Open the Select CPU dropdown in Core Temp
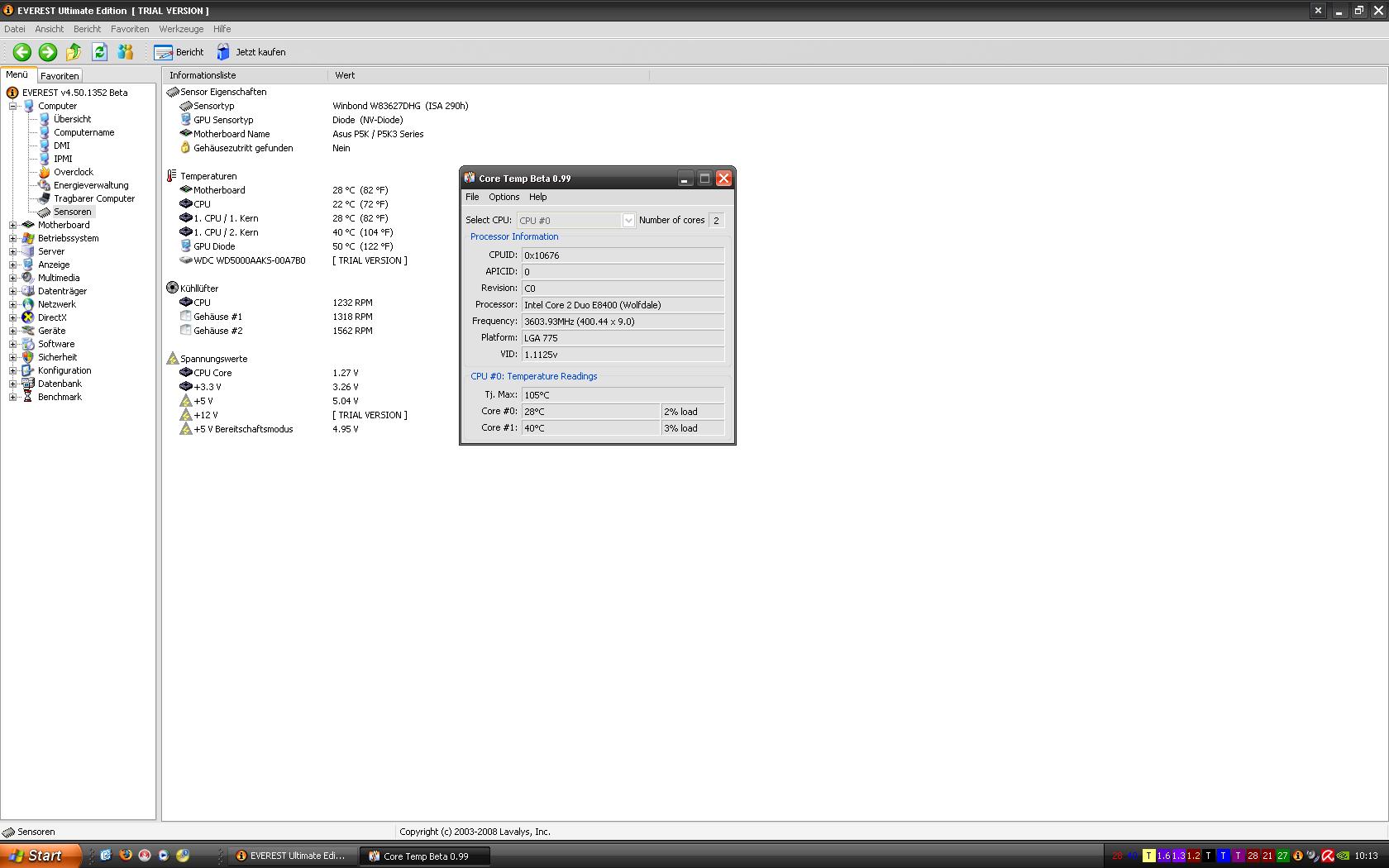 628,221
